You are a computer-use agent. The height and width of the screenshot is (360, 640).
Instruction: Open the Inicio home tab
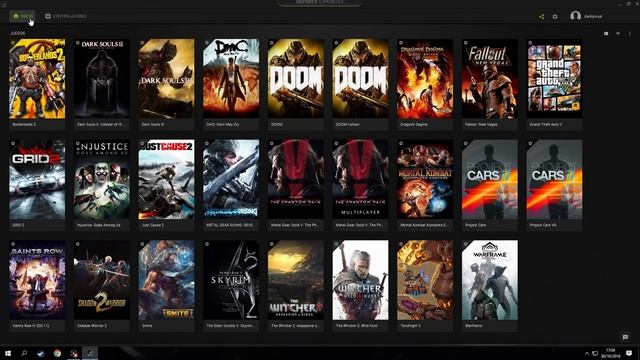pyautogui.click(x=23, y=16)
